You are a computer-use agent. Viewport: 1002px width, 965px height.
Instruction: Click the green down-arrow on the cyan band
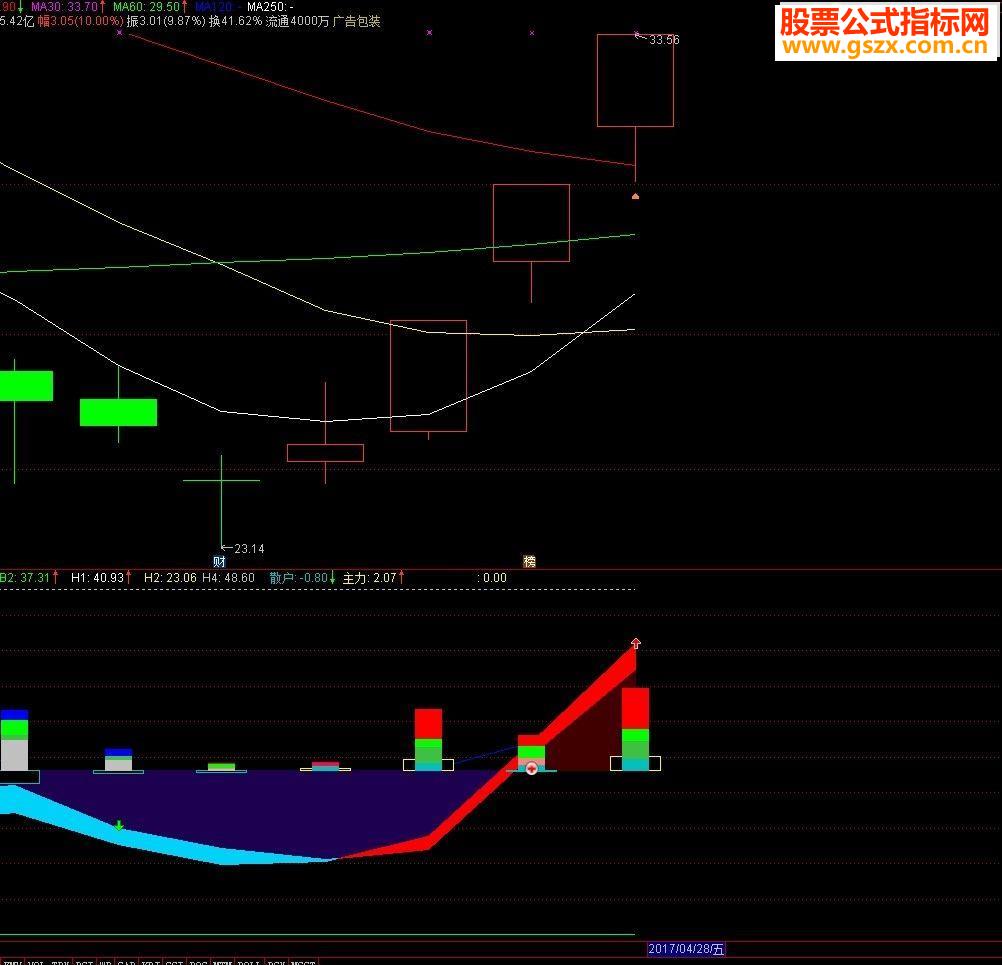click(119, 826)
